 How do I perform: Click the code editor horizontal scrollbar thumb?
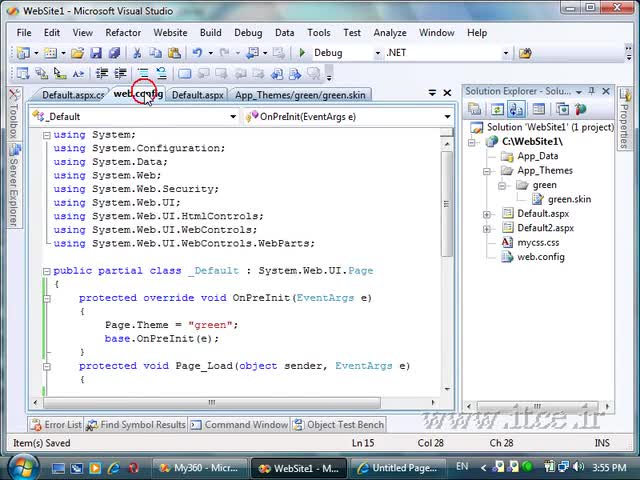(212, 403)
